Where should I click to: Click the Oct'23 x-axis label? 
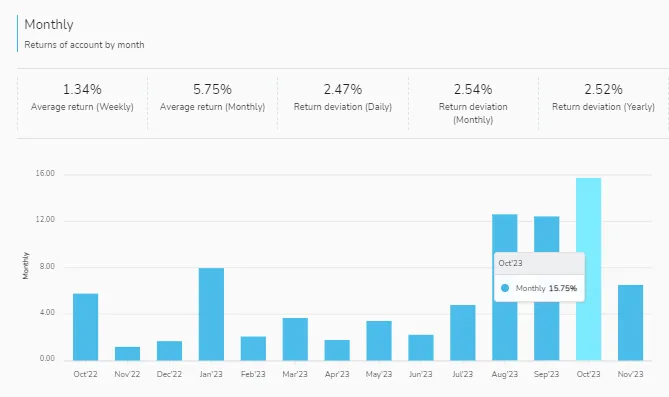588,374
